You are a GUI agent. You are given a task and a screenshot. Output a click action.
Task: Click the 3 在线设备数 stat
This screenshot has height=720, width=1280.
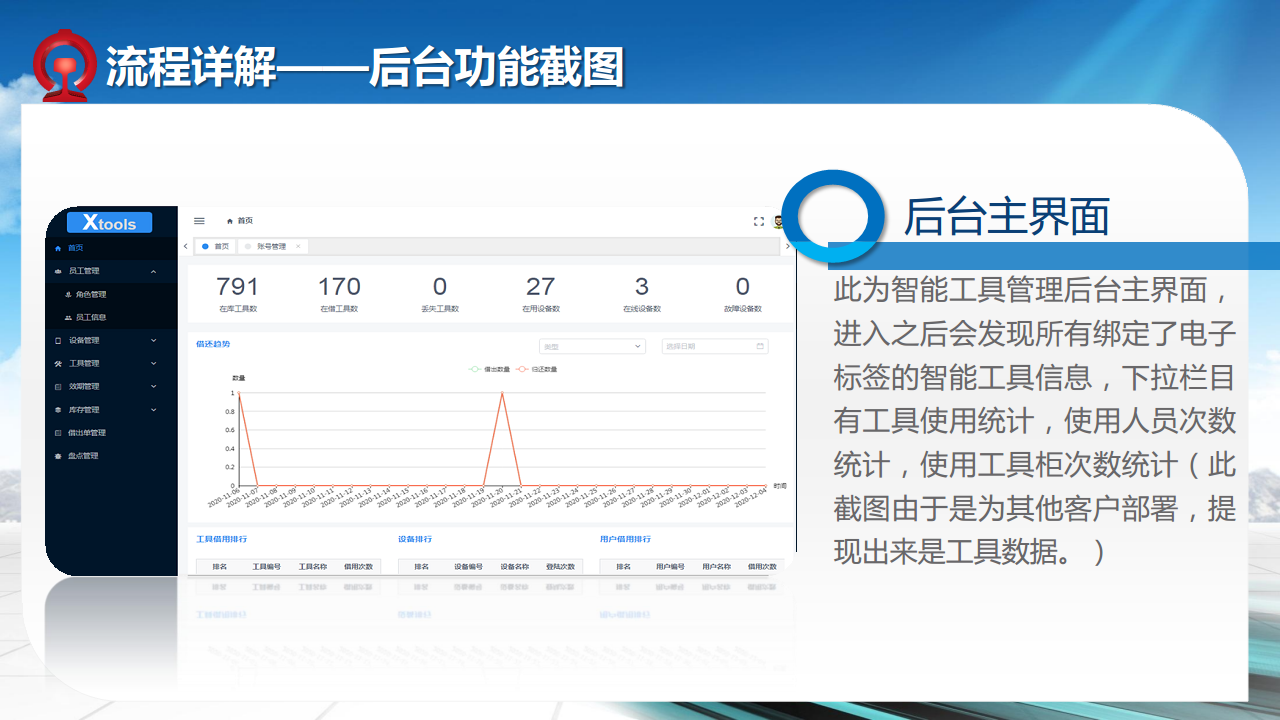pos(642,293)
